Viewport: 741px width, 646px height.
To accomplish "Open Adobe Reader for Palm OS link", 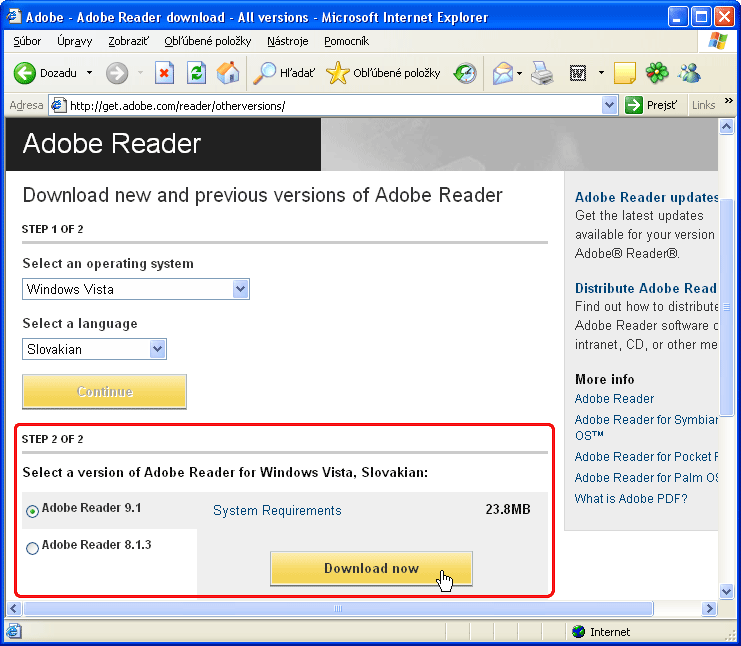I will [646, 478].
